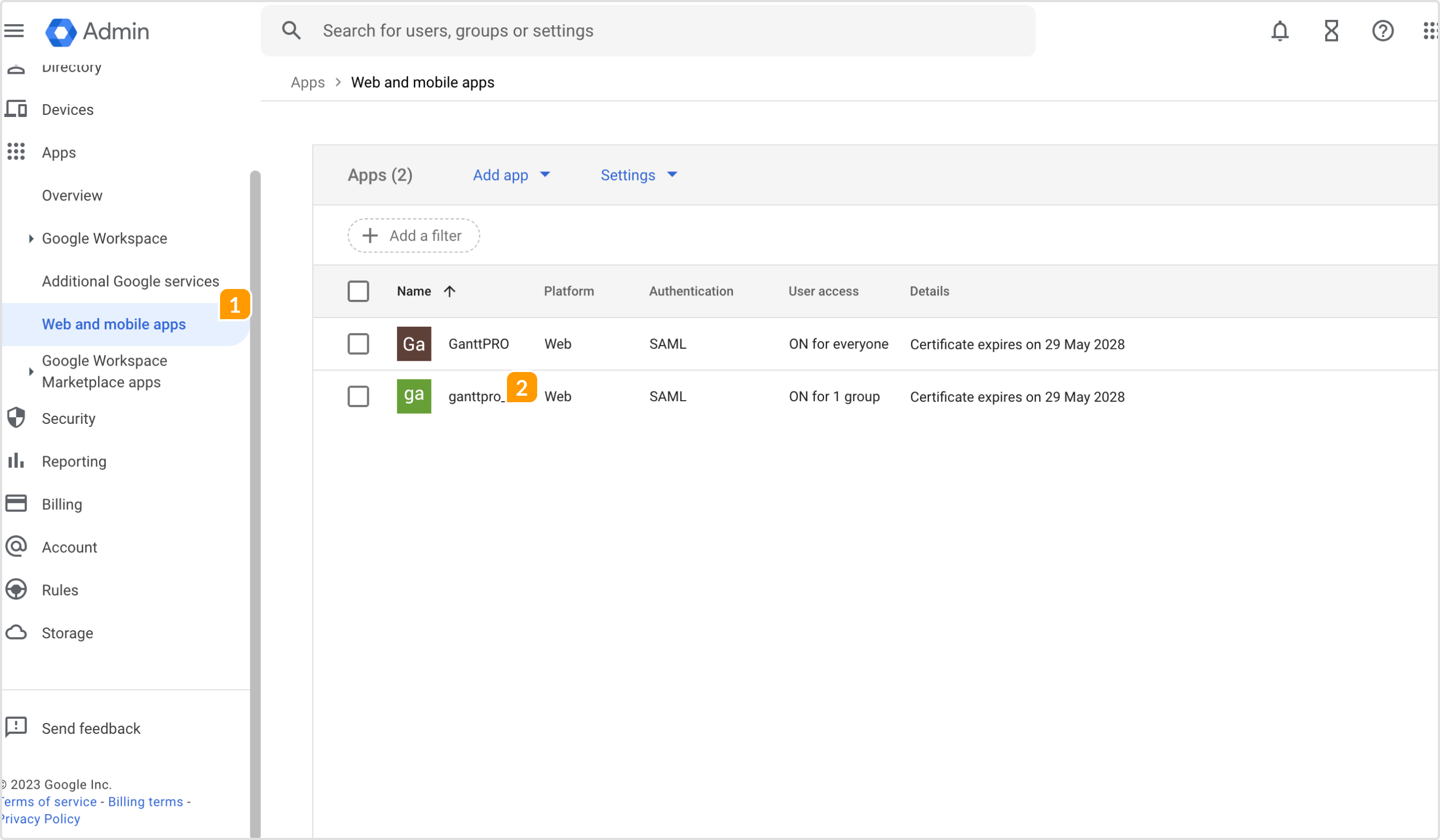Open the GanttPRO app name
The height and width of the screenshot is (840, 1440).
[479, 344]
